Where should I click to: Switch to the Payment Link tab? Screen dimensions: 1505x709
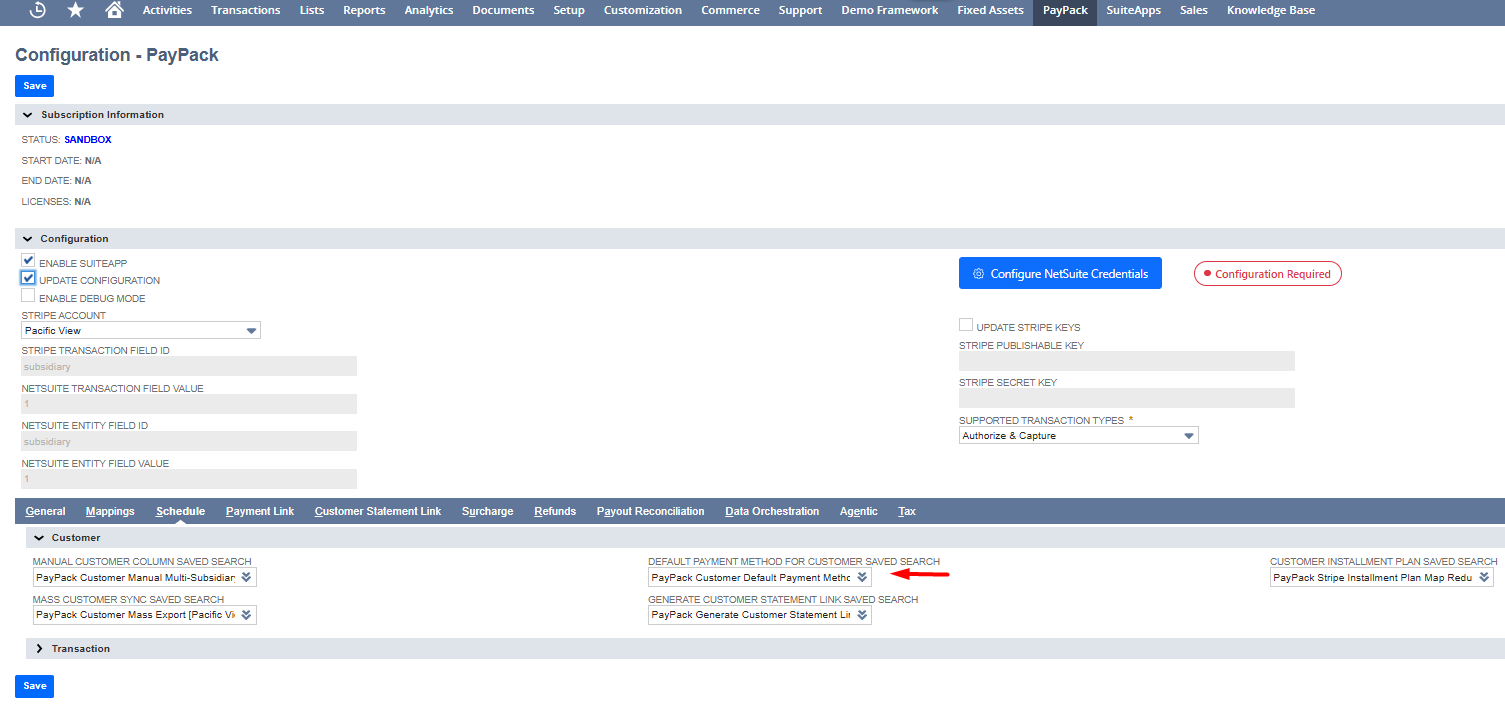tap(260, 511)
